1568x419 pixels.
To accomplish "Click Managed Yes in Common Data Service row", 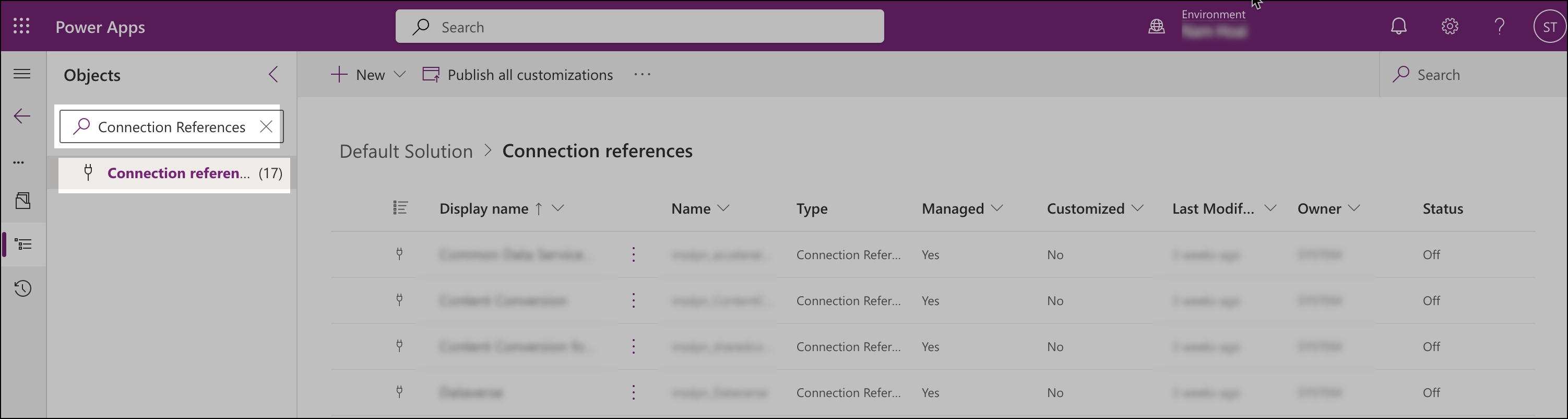I will (930, 255).
